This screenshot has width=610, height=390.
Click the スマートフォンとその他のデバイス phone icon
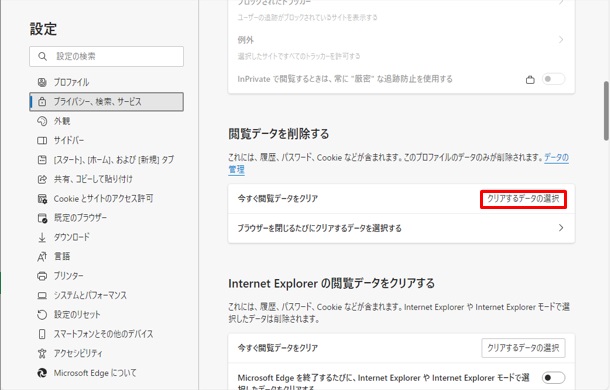point(42,334)
